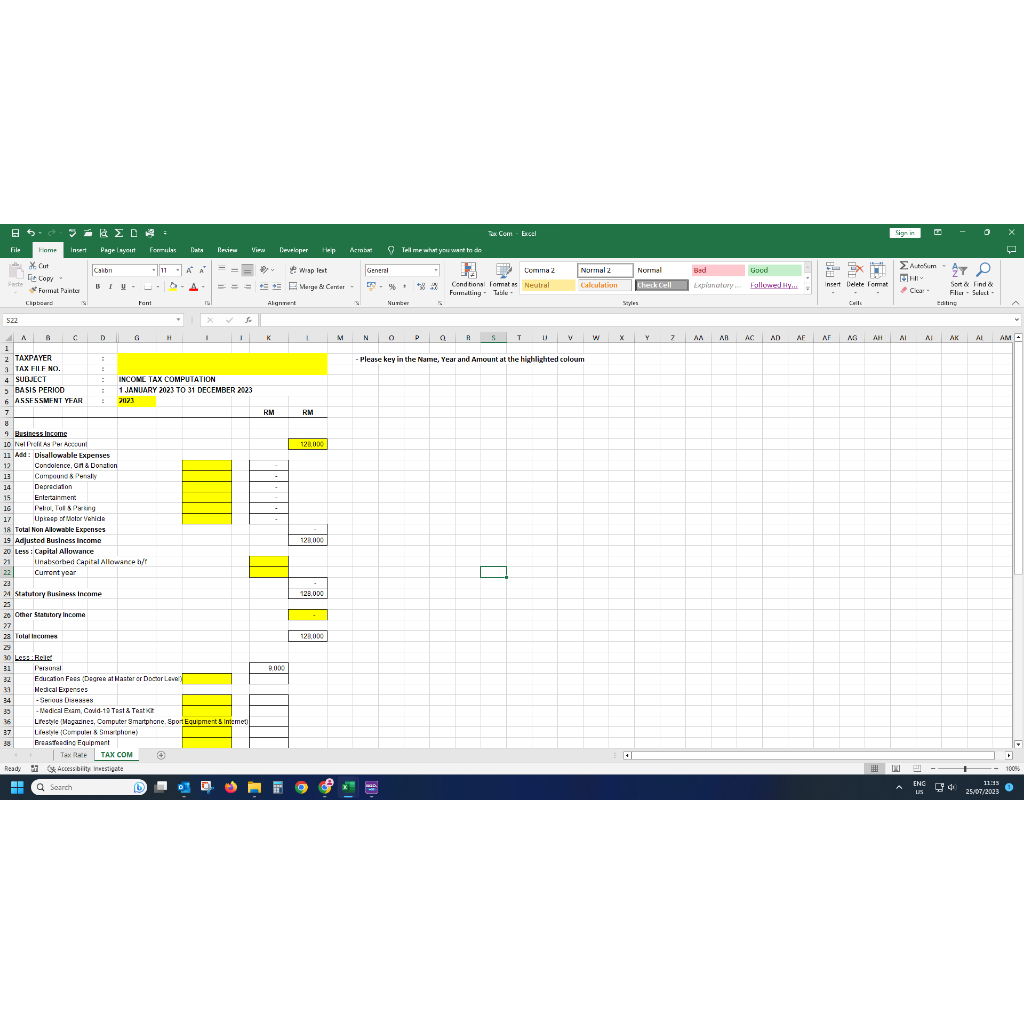Image resolution: width=1024 pixels, height=1024 pixels.
Task: Add a new sheet with the plus icon
Action: coord(161,755)
